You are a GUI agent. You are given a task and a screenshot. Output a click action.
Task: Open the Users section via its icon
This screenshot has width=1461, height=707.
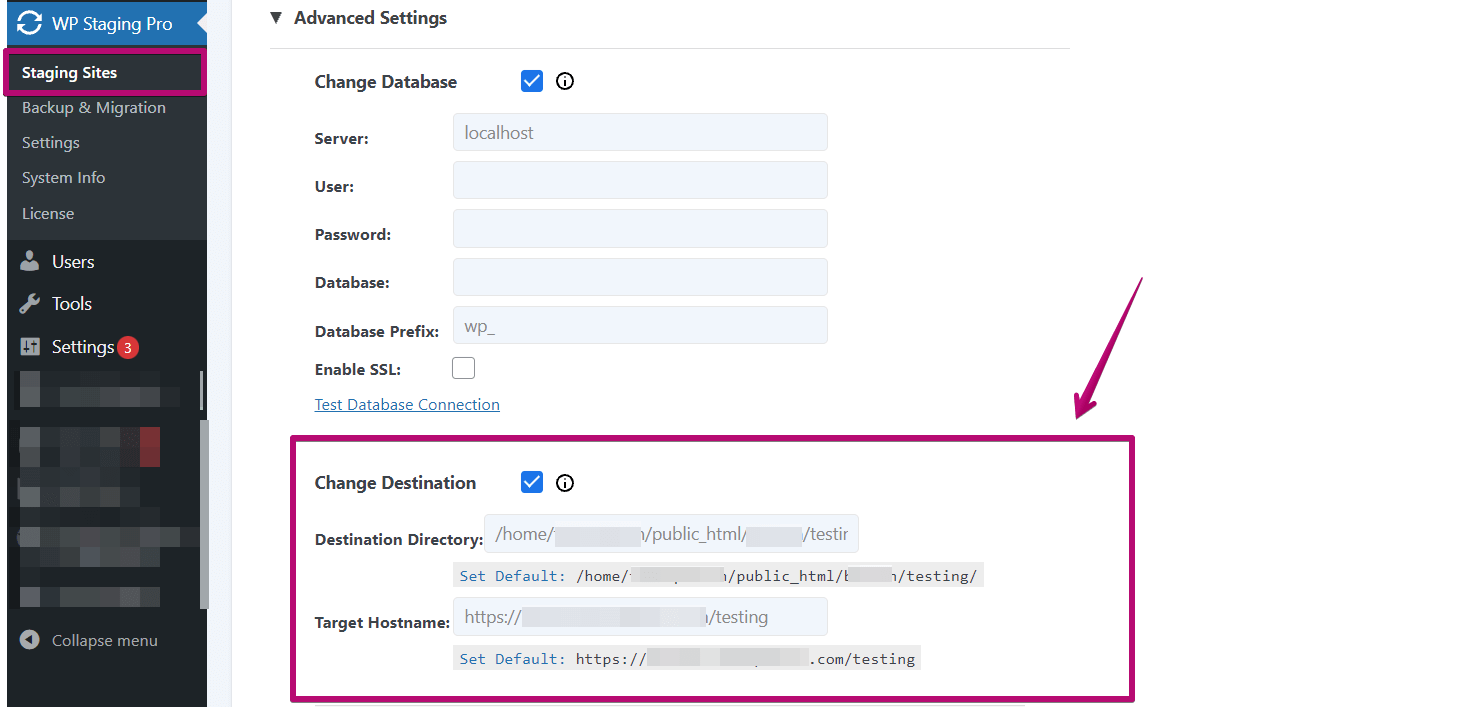(30, 261)
